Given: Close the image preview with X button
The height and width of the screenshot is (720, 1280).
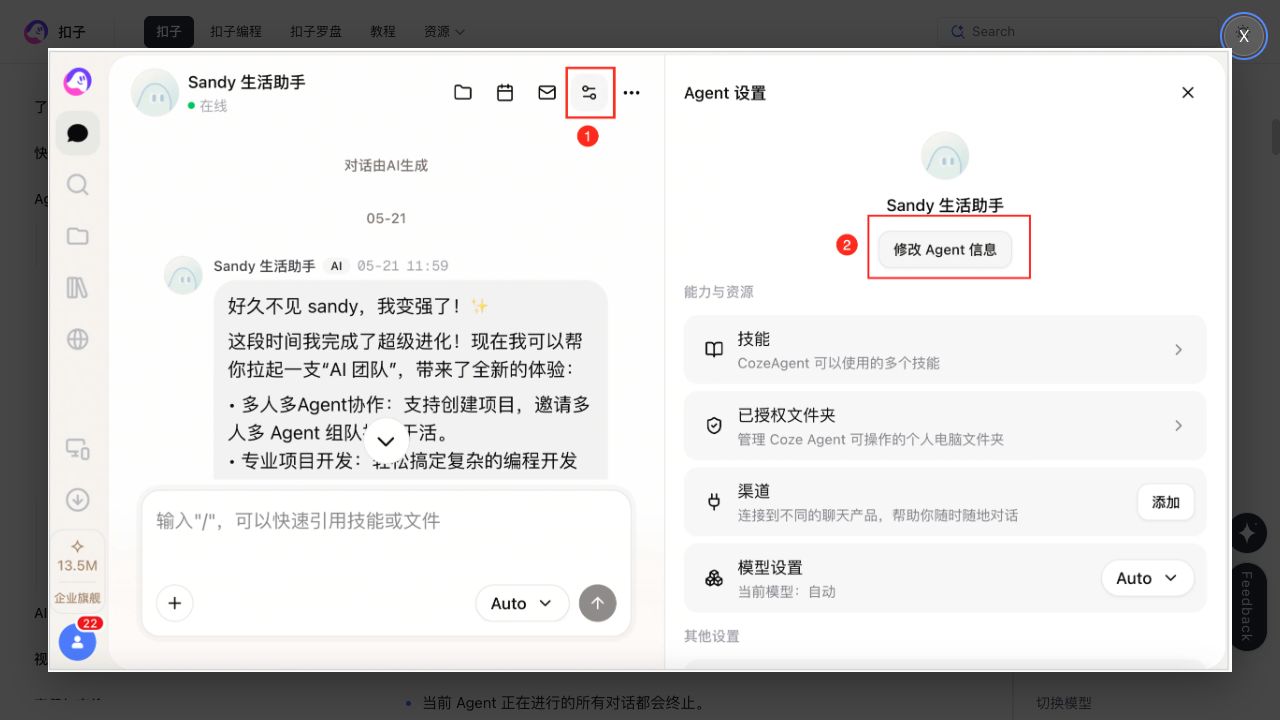Looking at the screenshot, I should click(1244, 36).
